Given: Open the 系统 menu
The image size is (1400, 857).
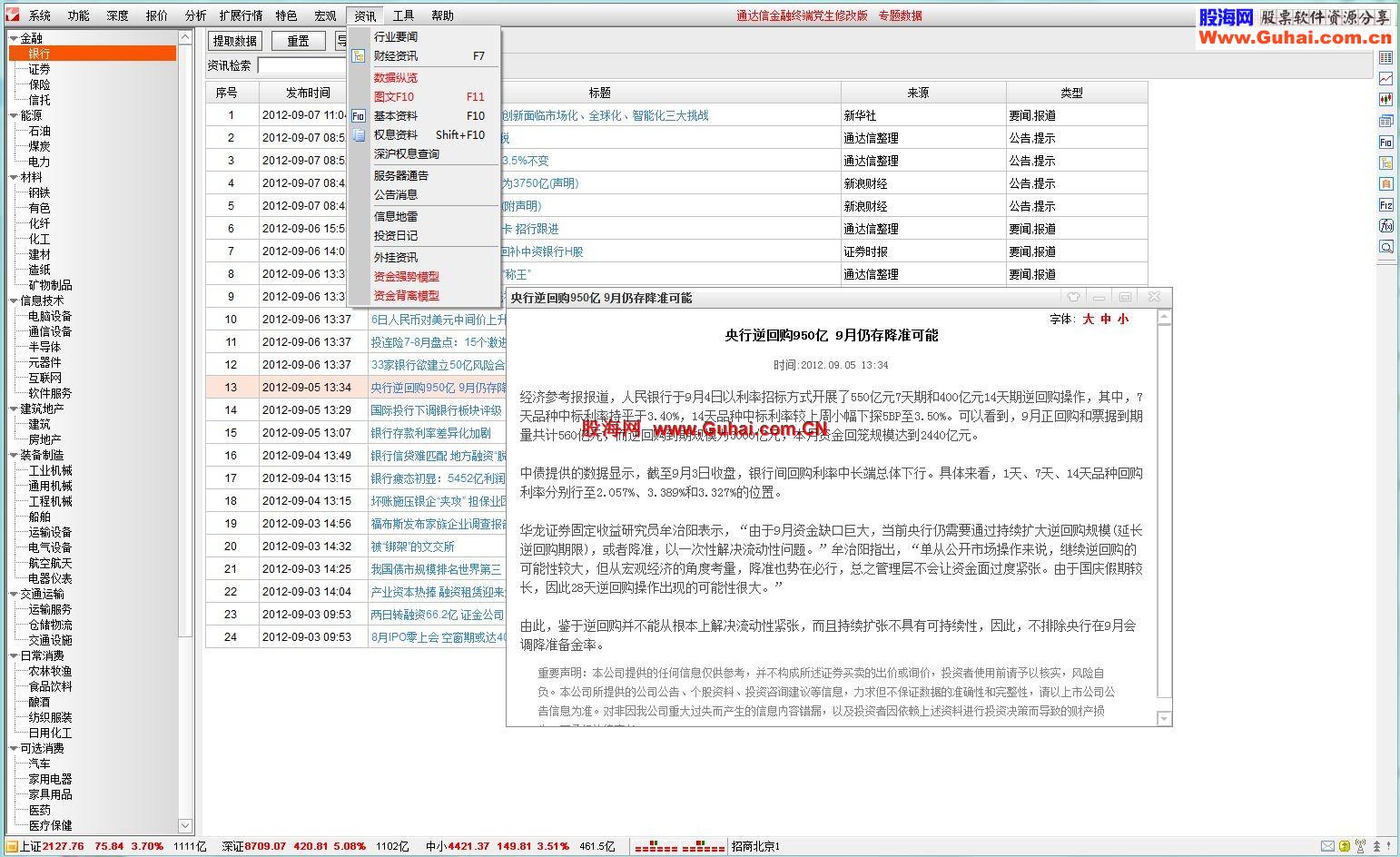Looking at the screenshot, I should [x=39, y=15].
